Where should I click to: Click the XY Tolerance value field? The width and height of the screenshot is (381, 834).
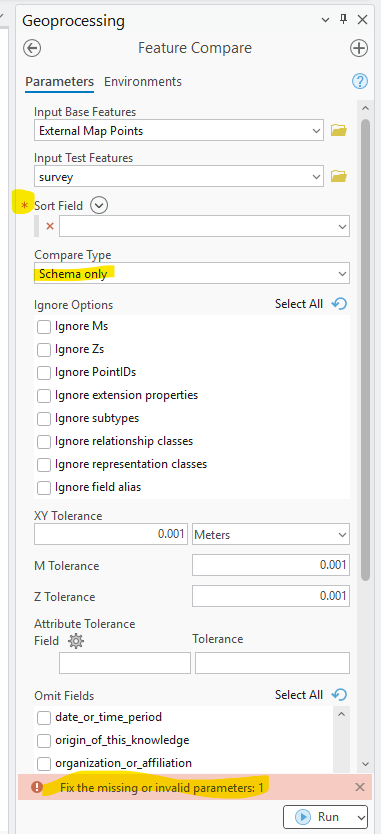111,534
